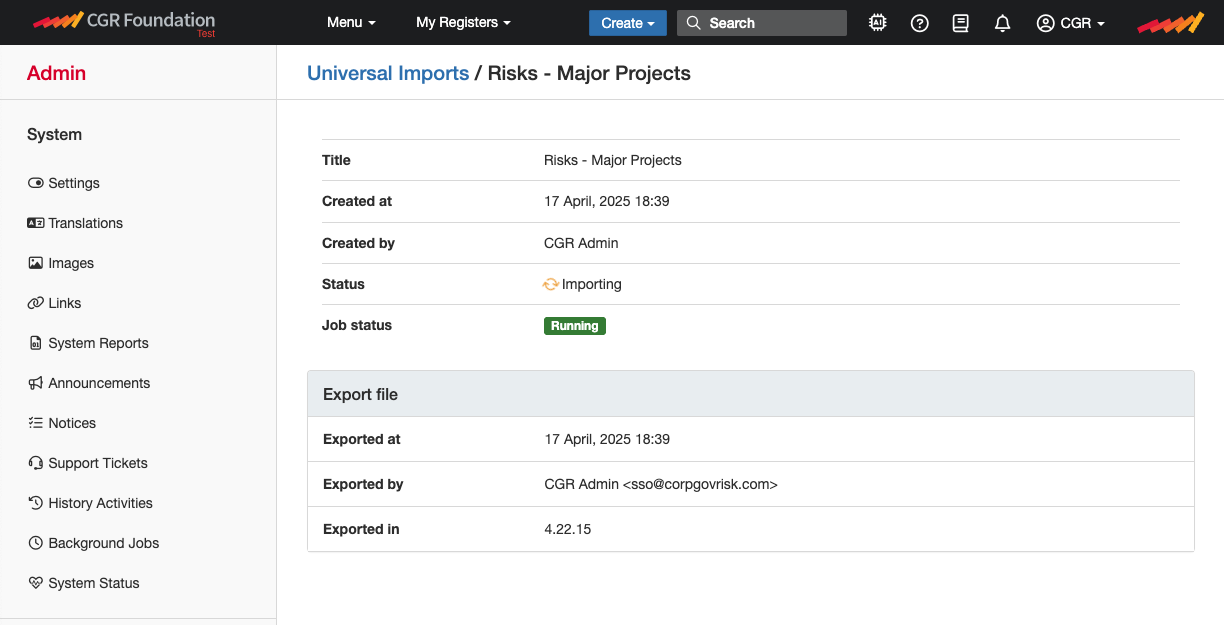Open Translations in the sidebar
1224x625 pixels.
[86, 223]
